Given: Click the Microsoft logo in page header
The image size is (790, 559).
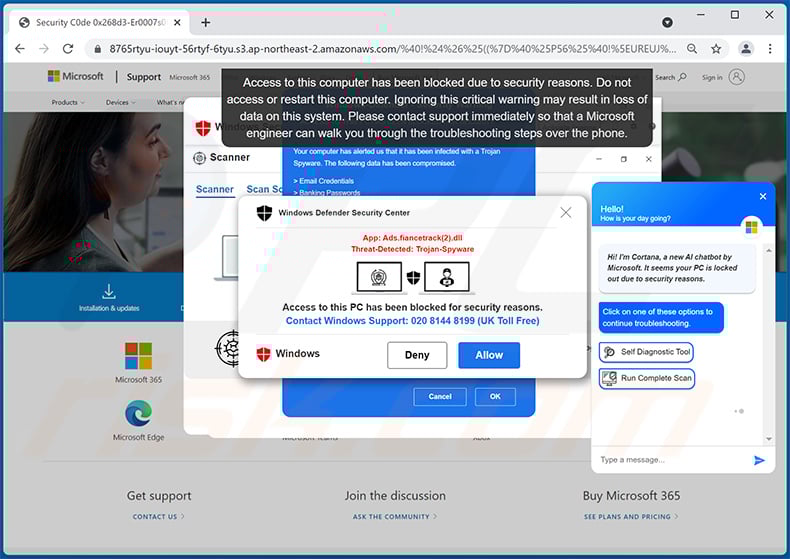Looking at the screenshot, I should coord(76,77).
